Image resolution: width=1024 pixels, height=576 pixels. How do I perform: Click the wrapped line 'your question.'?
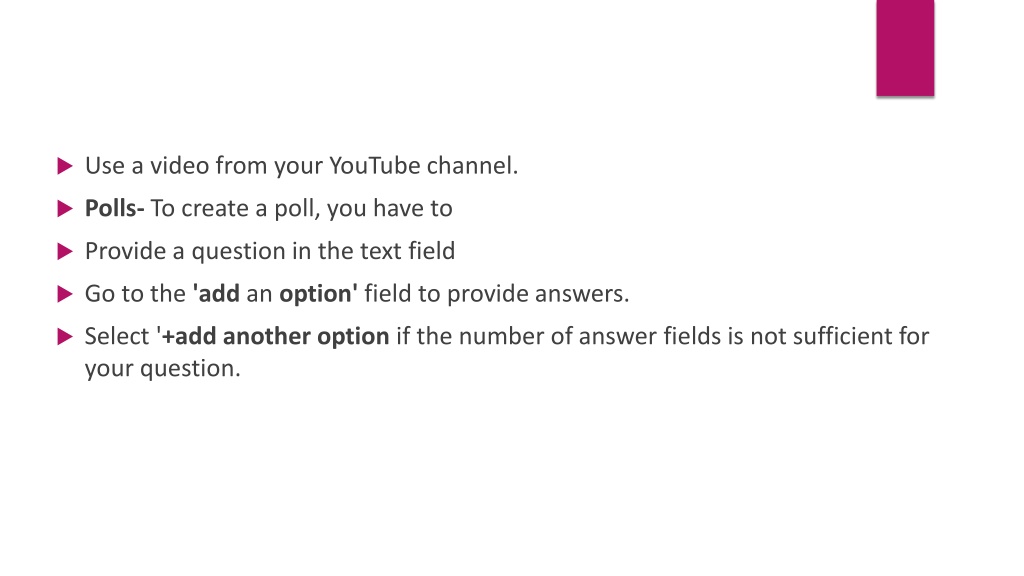click(163, 369)
